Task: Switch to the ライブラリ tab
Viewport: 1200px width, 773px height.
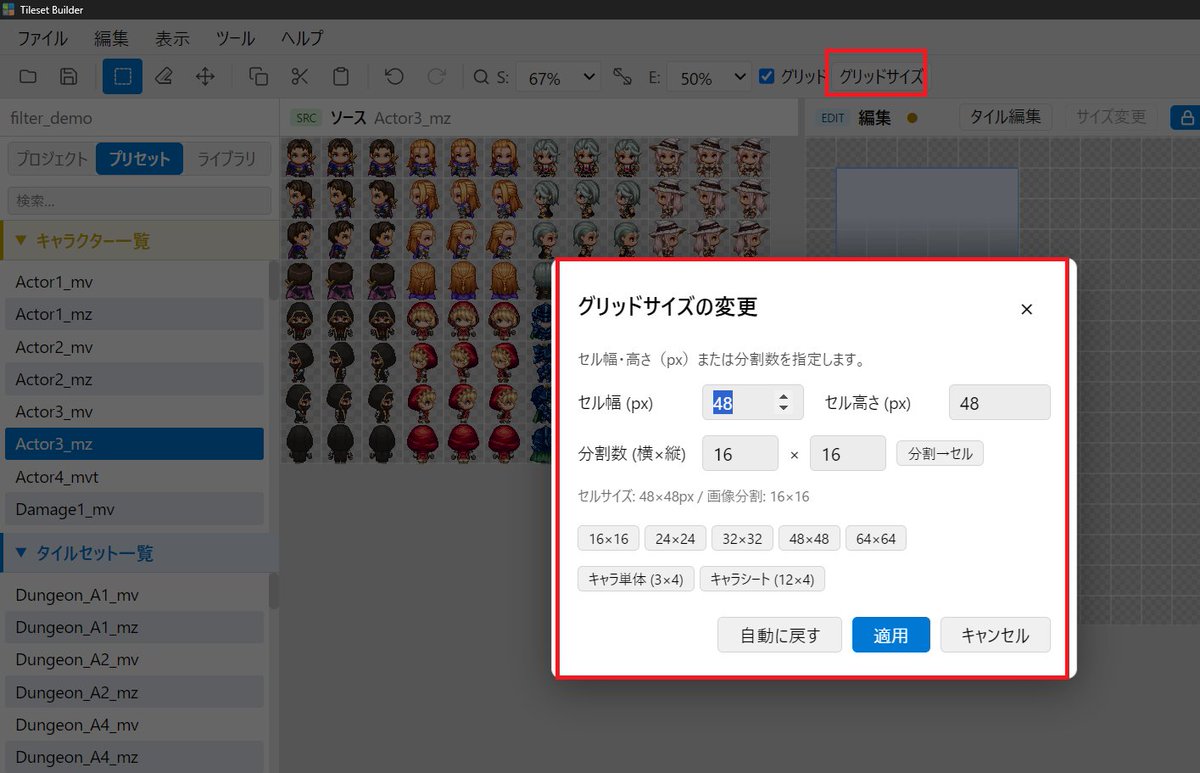Action: tap(226, 159)
